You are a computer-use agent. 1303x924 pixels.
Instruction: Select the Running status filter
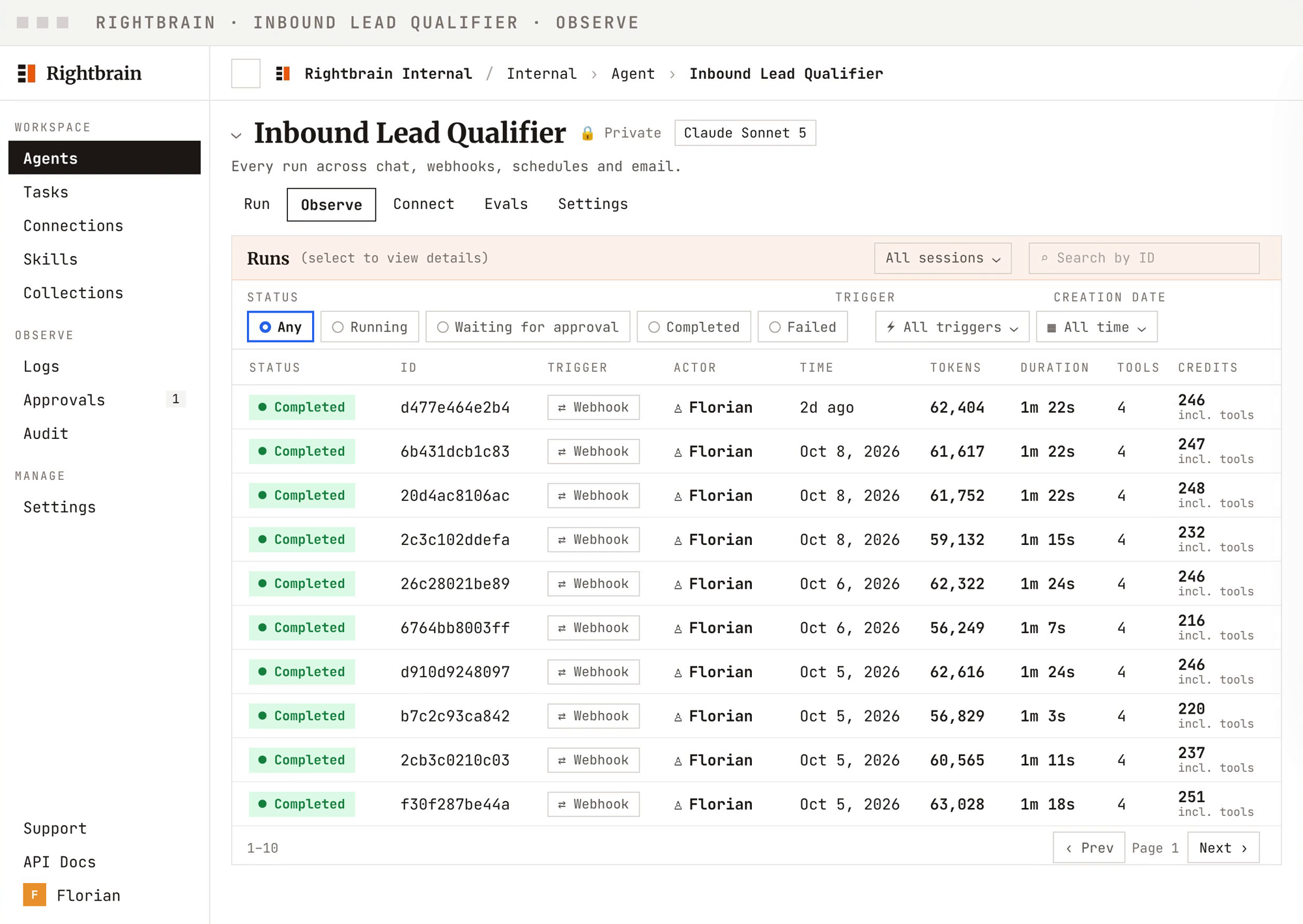369,327
